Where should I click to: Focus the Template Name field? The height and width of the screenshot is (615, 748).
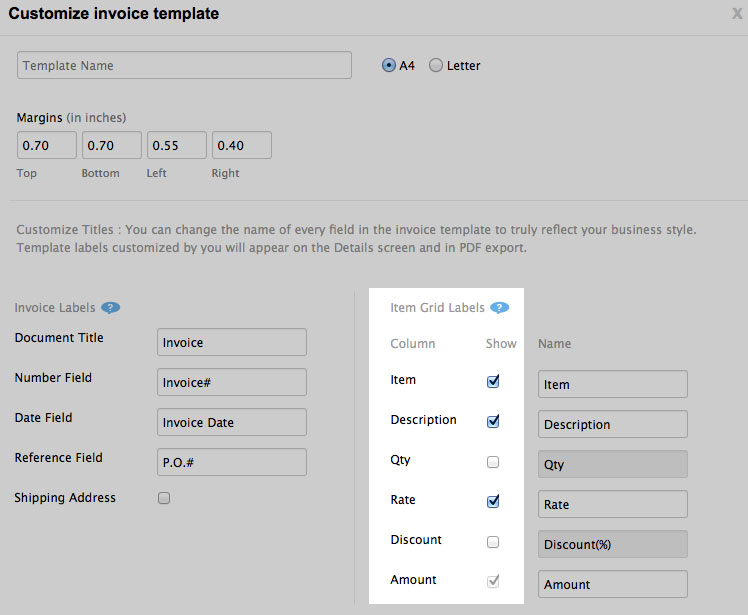pos(184,65)
